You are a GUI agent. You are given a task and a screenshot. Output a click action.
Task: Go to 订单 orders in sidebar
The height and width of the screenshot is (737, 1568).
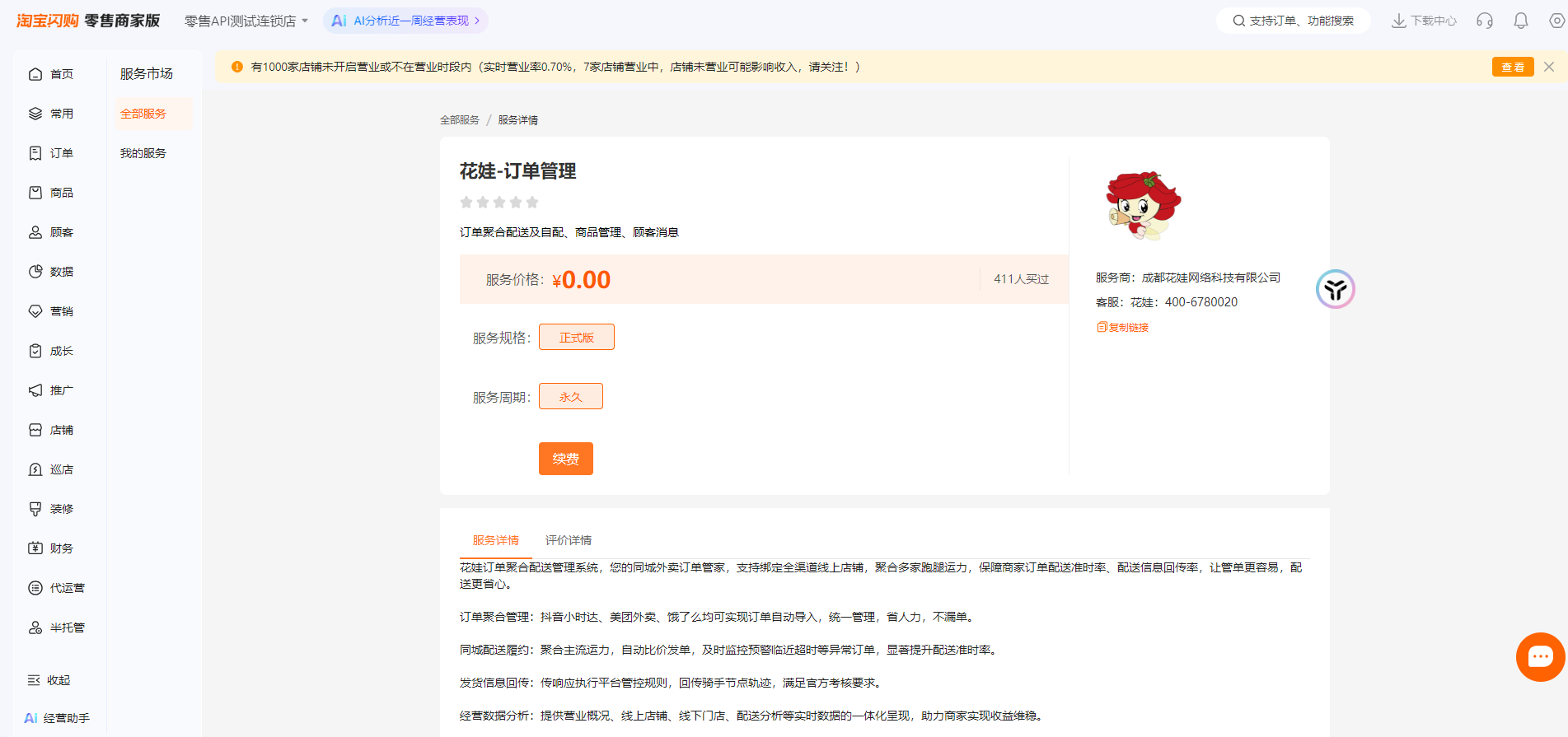point(51,153)
